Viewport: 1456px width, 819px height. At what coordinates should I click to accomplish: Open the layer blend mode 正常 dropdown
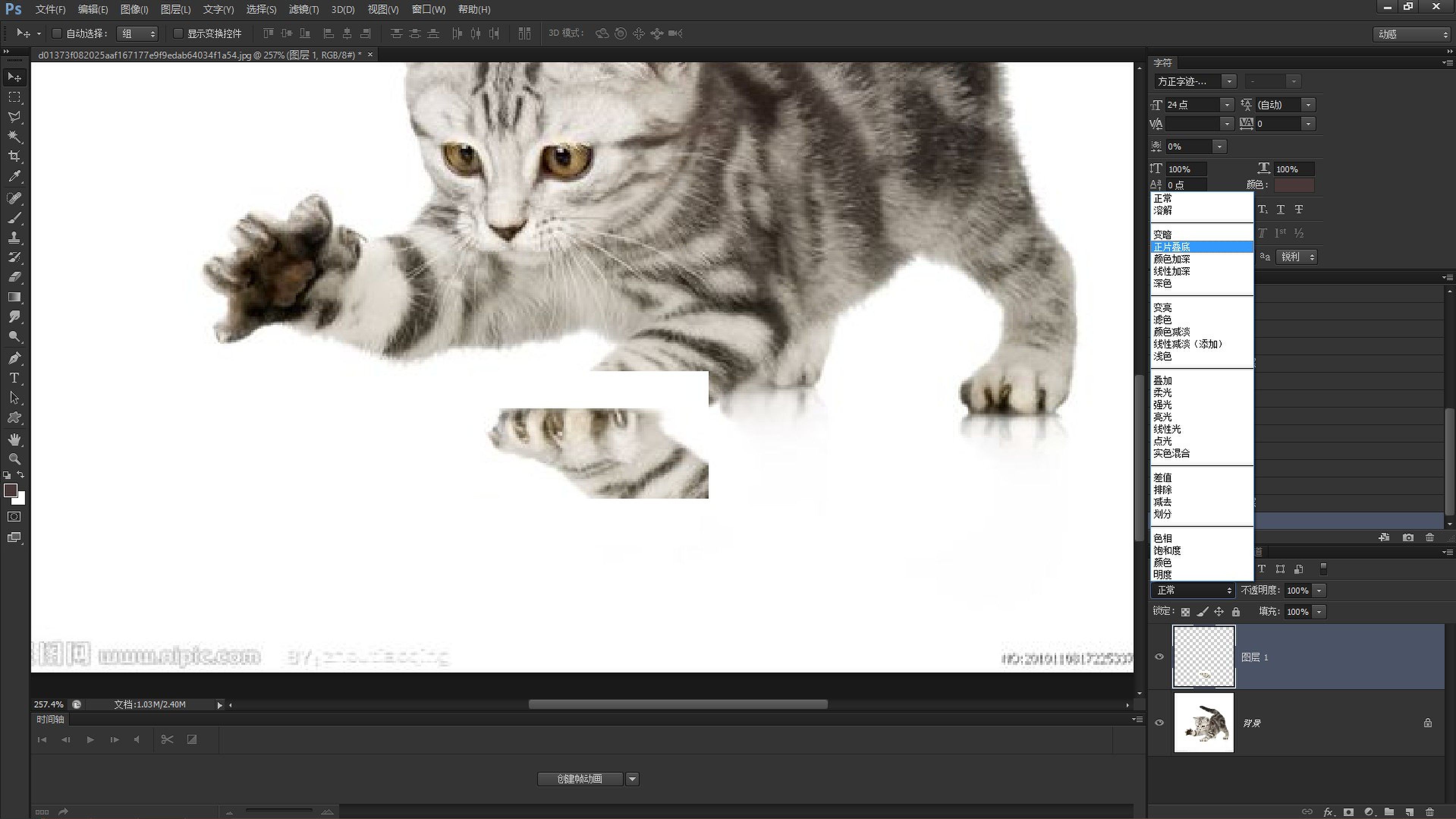pos(1193,591)
